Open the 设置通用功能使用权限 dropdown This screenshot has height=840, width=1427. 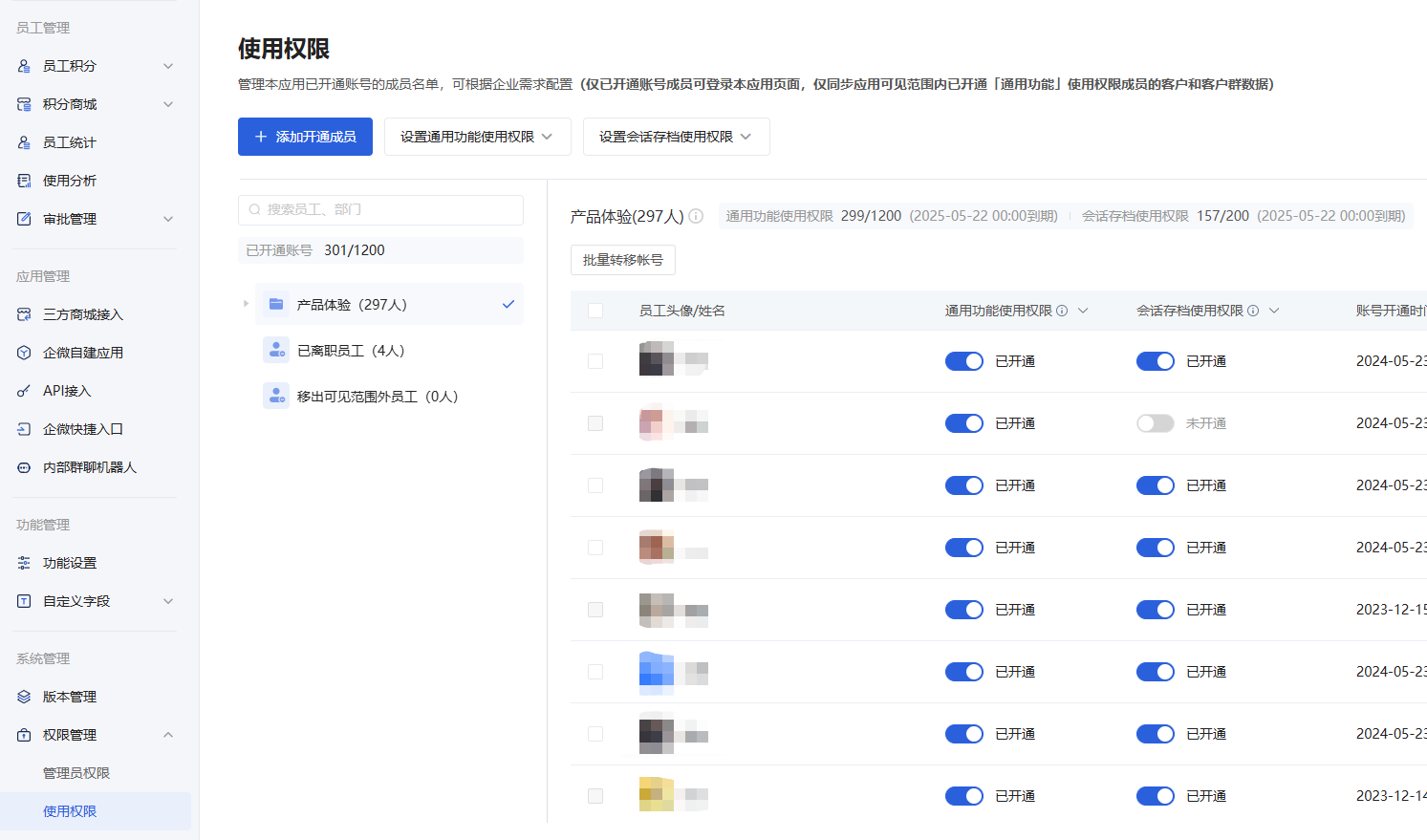pyautogui.click(x=477, y=137)
